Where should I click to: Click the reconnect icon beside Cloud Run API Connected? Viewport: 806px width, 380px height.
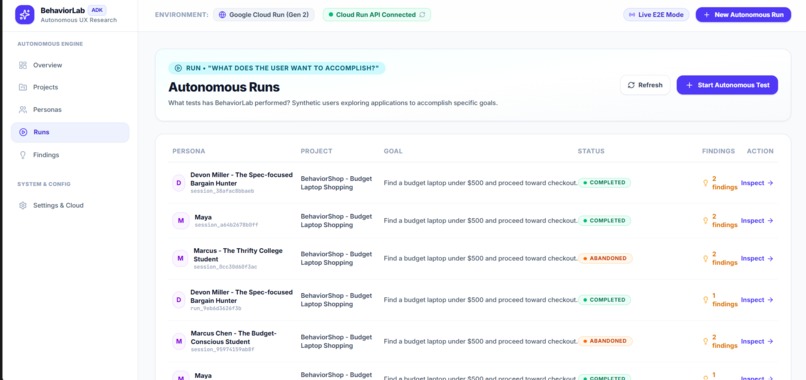click(423, 15)
